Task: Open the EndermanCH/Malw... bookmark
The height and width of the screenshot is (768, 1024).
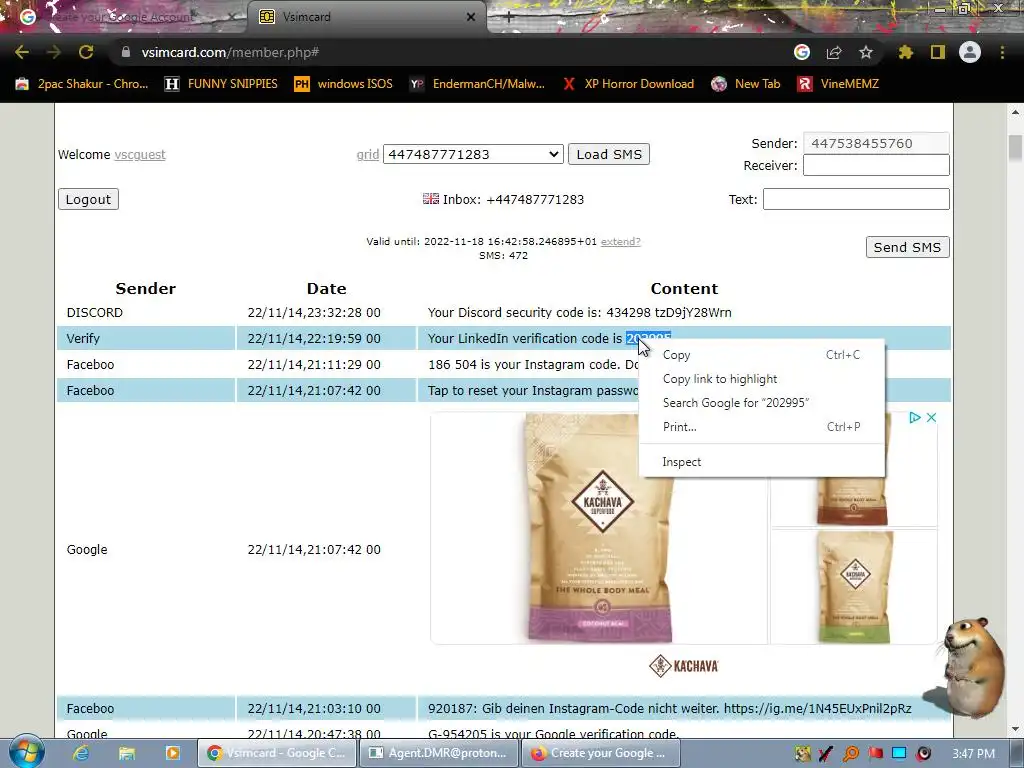Action: click(x=477, y=84)
